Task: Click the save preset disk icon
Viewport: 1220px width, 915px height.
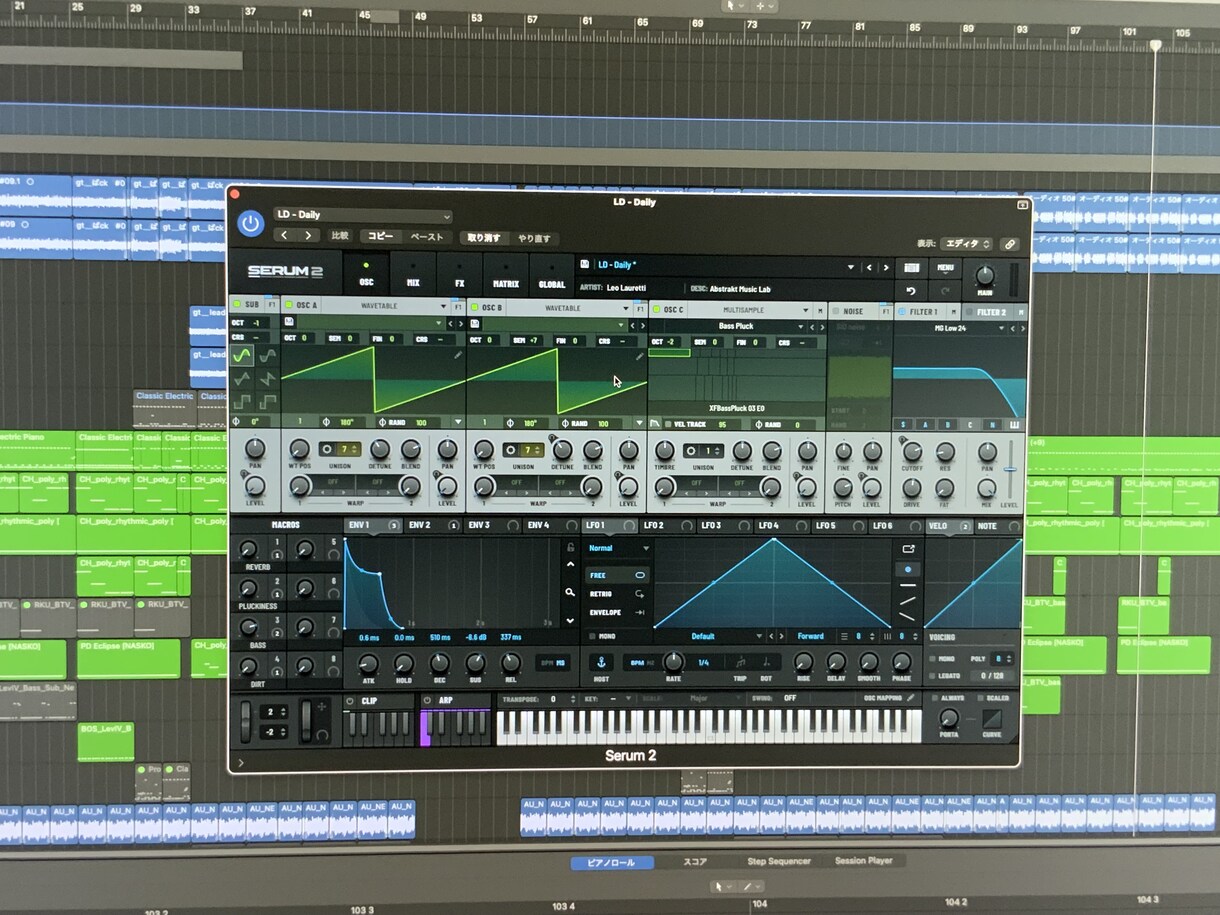Action: pyautogui.click(x=584, y=265)
